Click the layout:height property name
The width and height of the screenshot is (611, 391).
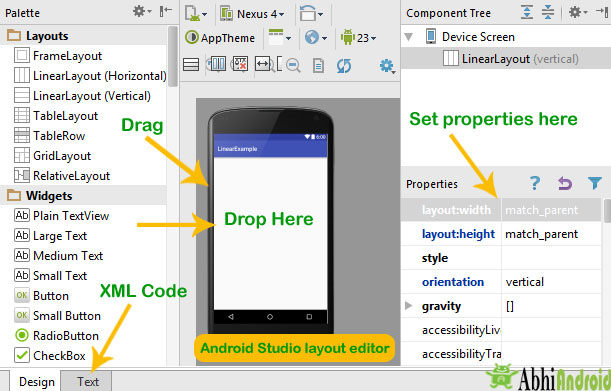click(x=458, y=234)
